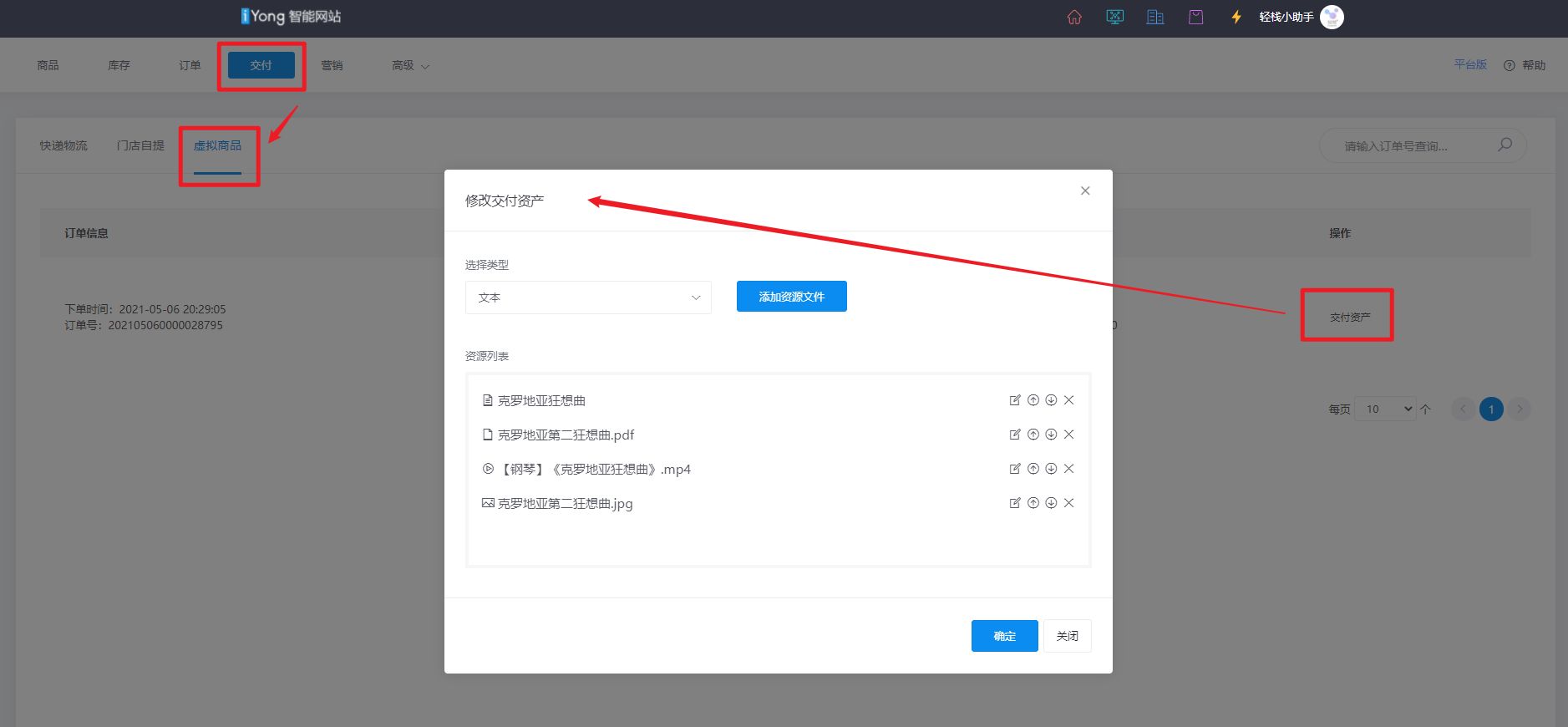Click the building icon in top bar
Image resolution: width=1568 pixels, height=727 pixels.
[x=1155, y=17]
